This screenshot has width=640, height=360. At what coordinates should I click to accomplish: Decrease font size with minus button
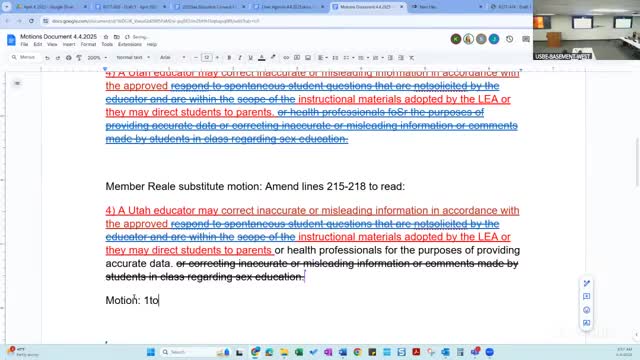tap(196, 58)
